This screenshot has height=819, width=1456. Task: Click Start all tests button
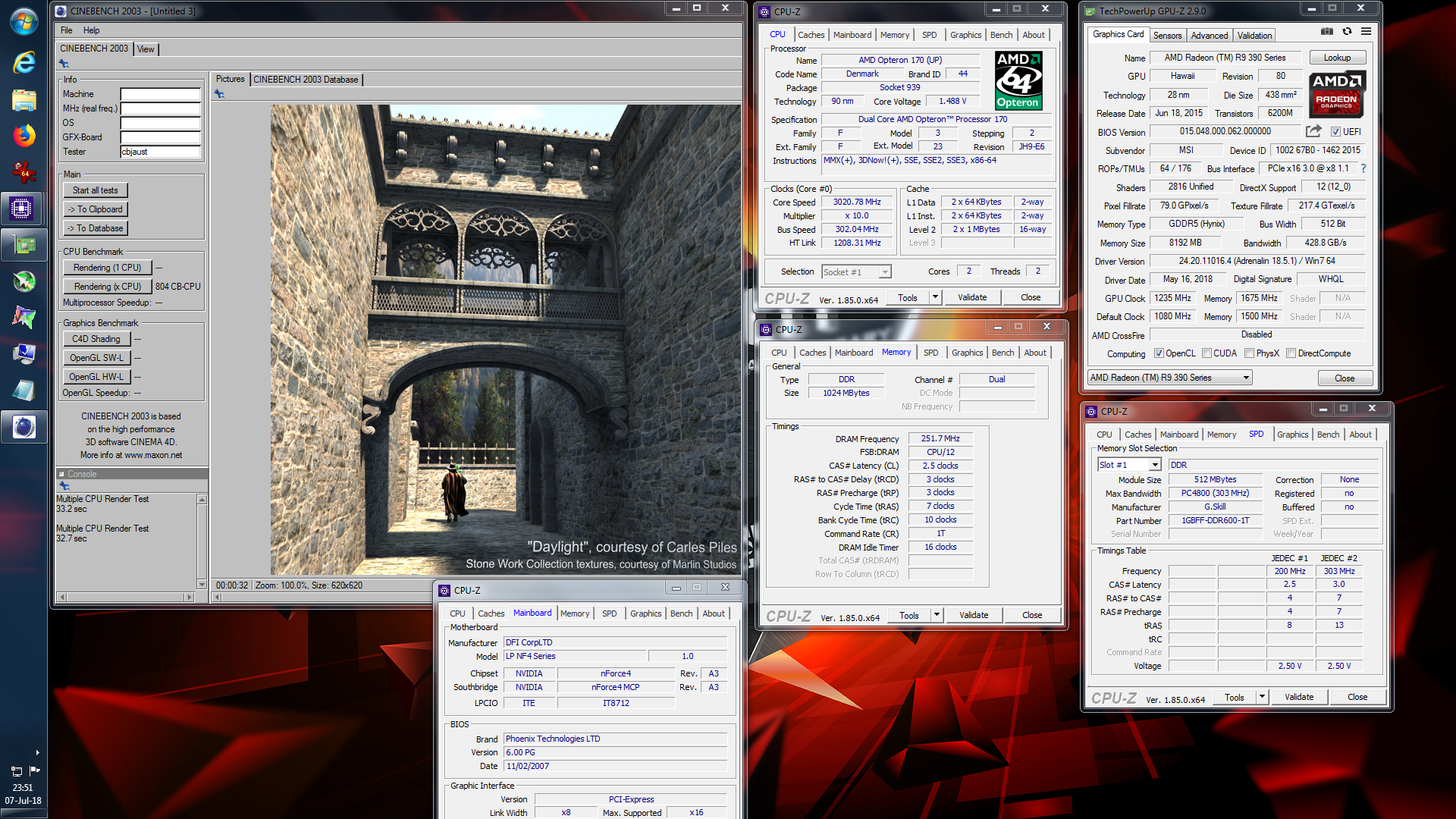(96, 190)
